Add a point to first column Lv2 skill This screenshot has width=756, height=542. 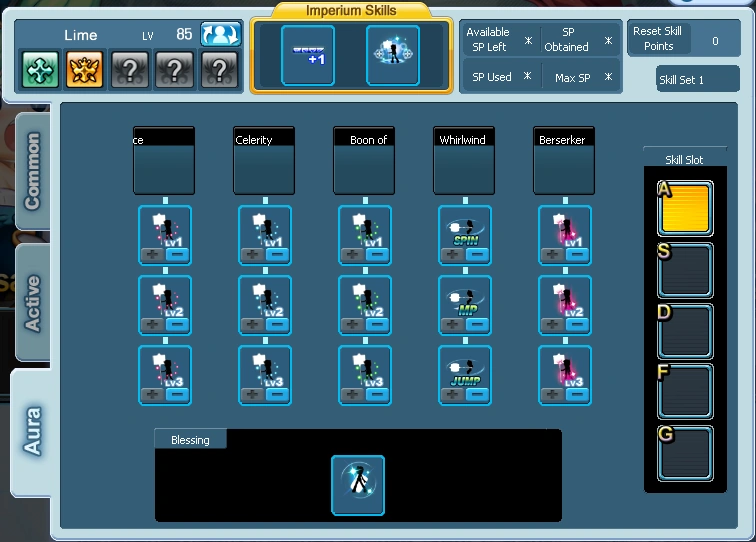[x=152, y=325]
